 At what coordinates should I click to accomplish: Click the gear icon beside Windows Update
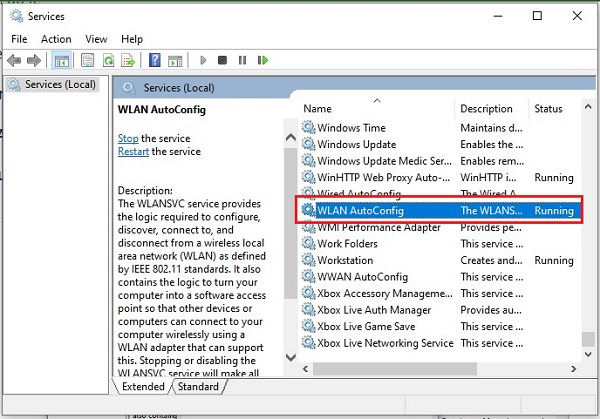tap(308, 144)
